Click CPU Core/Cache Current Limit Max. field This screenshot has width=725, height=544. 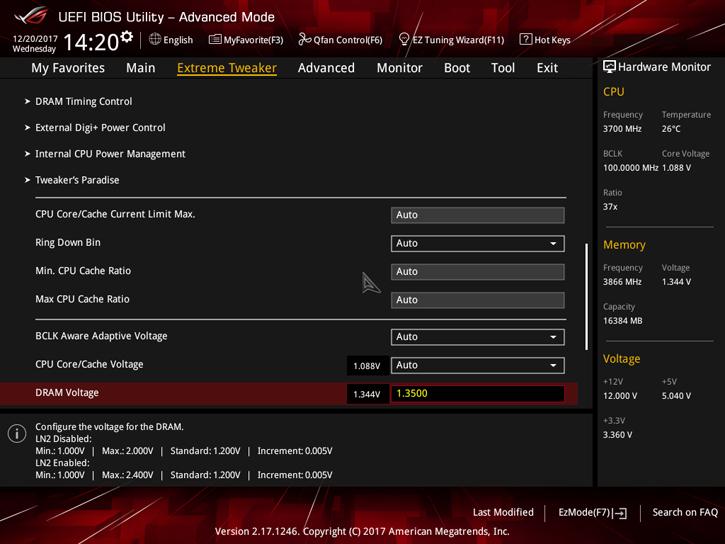pyautogui.click(x=478, y=215)
